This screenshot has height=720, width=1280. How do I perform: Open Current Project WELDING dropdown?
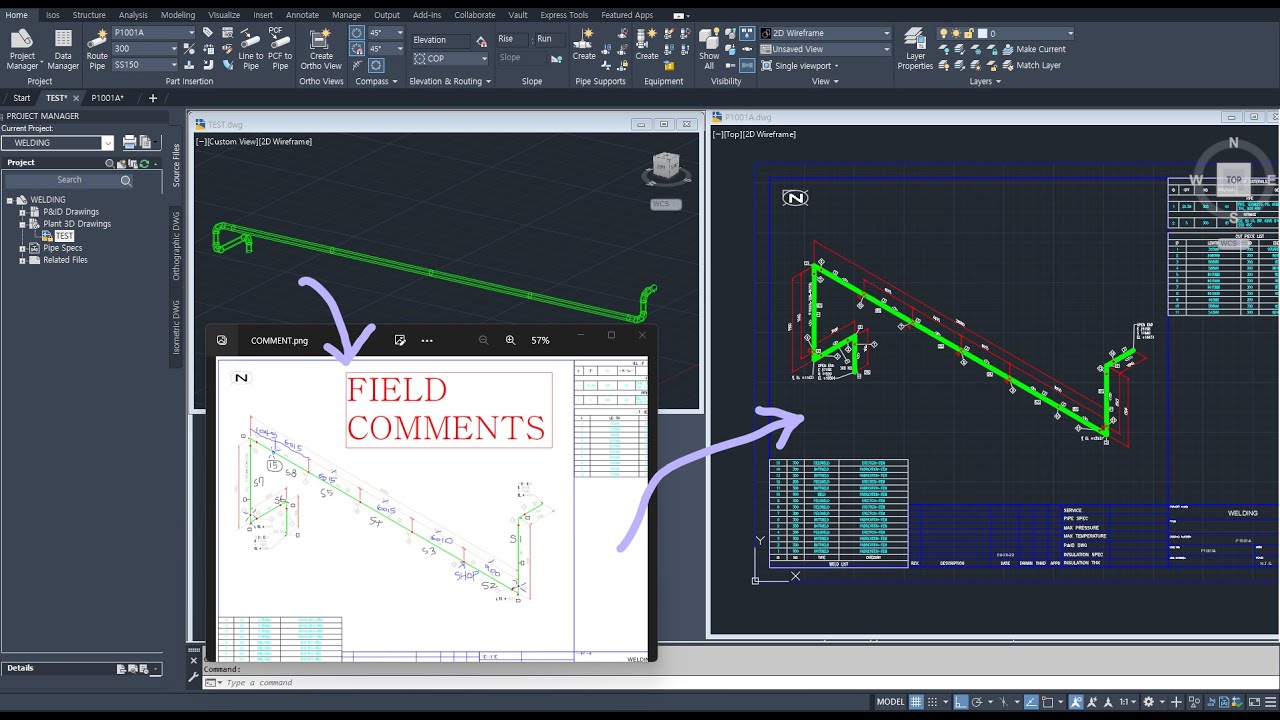58,143
